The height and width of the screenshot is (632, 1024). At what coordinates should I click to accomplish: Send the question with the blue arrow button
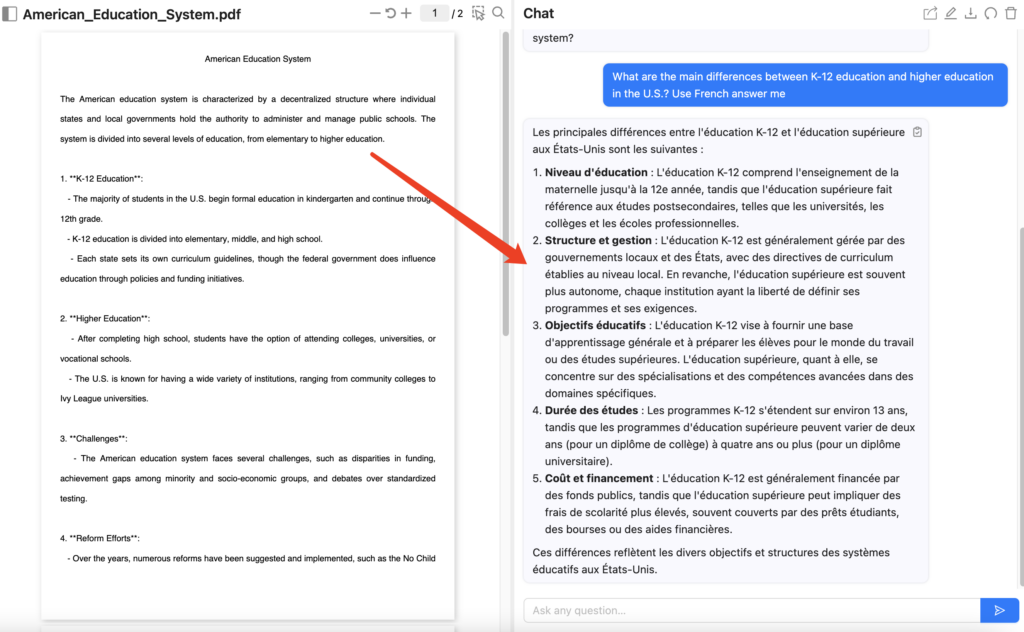pyautogui.click(x=999, y=610)
